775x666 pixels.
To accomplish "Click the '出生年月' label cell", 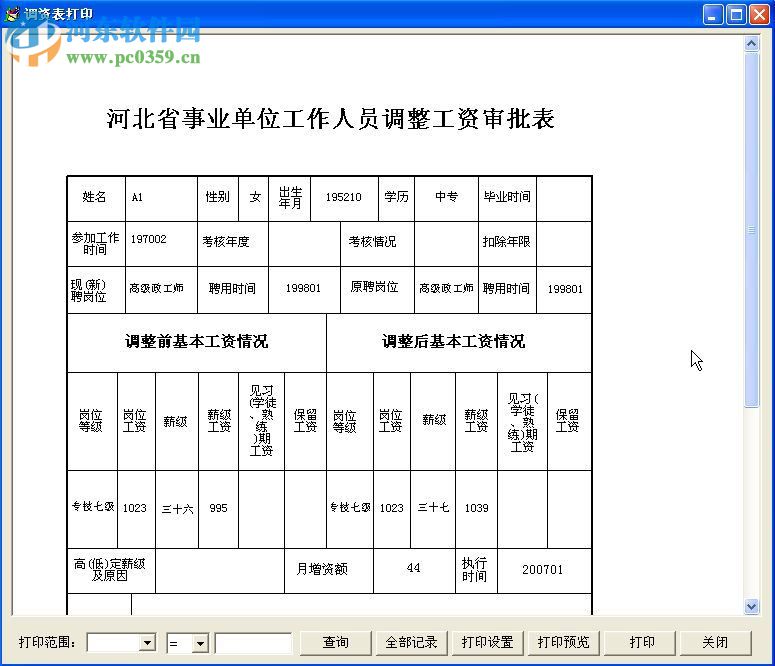I will 290,197.
